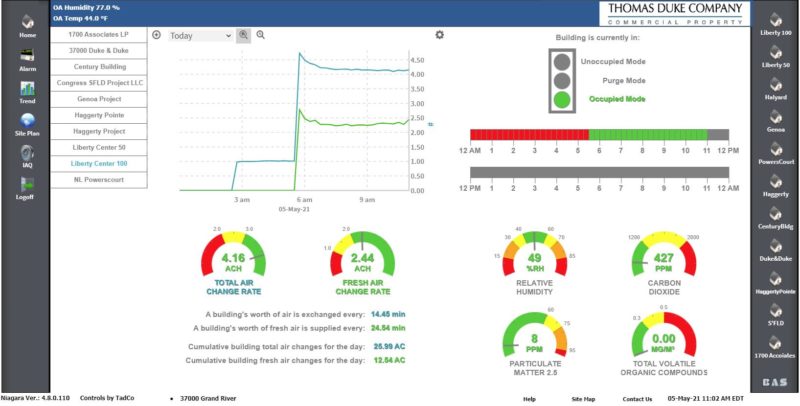
Task: Open chart settings gear icon
Action: click(439, 35)
